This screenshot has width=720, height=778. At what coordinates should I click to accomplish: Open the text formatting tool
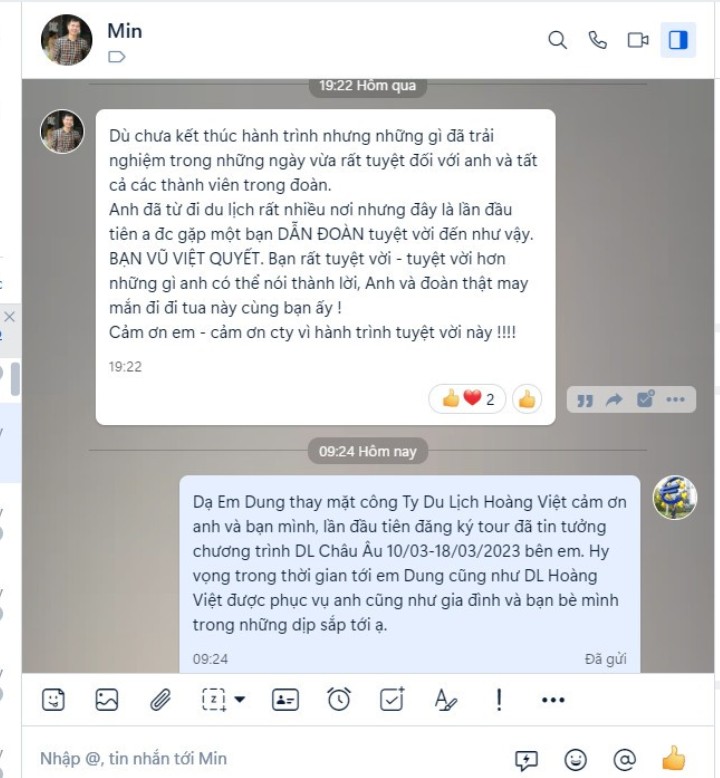pyautogui.click(x=446, y=700)
